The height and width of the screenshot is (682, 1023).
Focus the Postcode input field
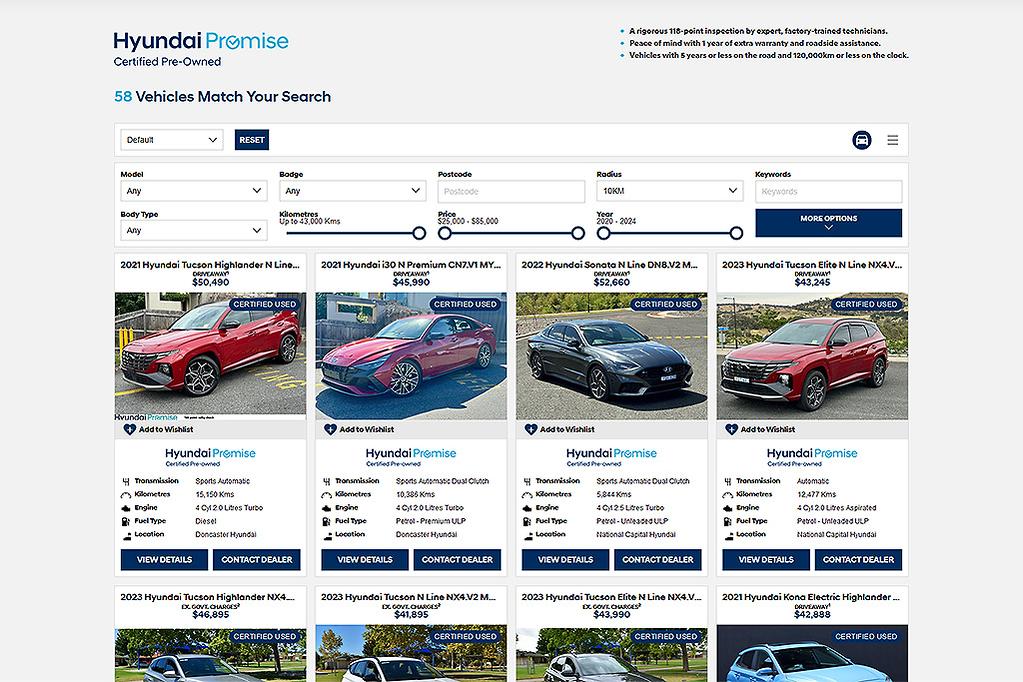pos(511,191)
